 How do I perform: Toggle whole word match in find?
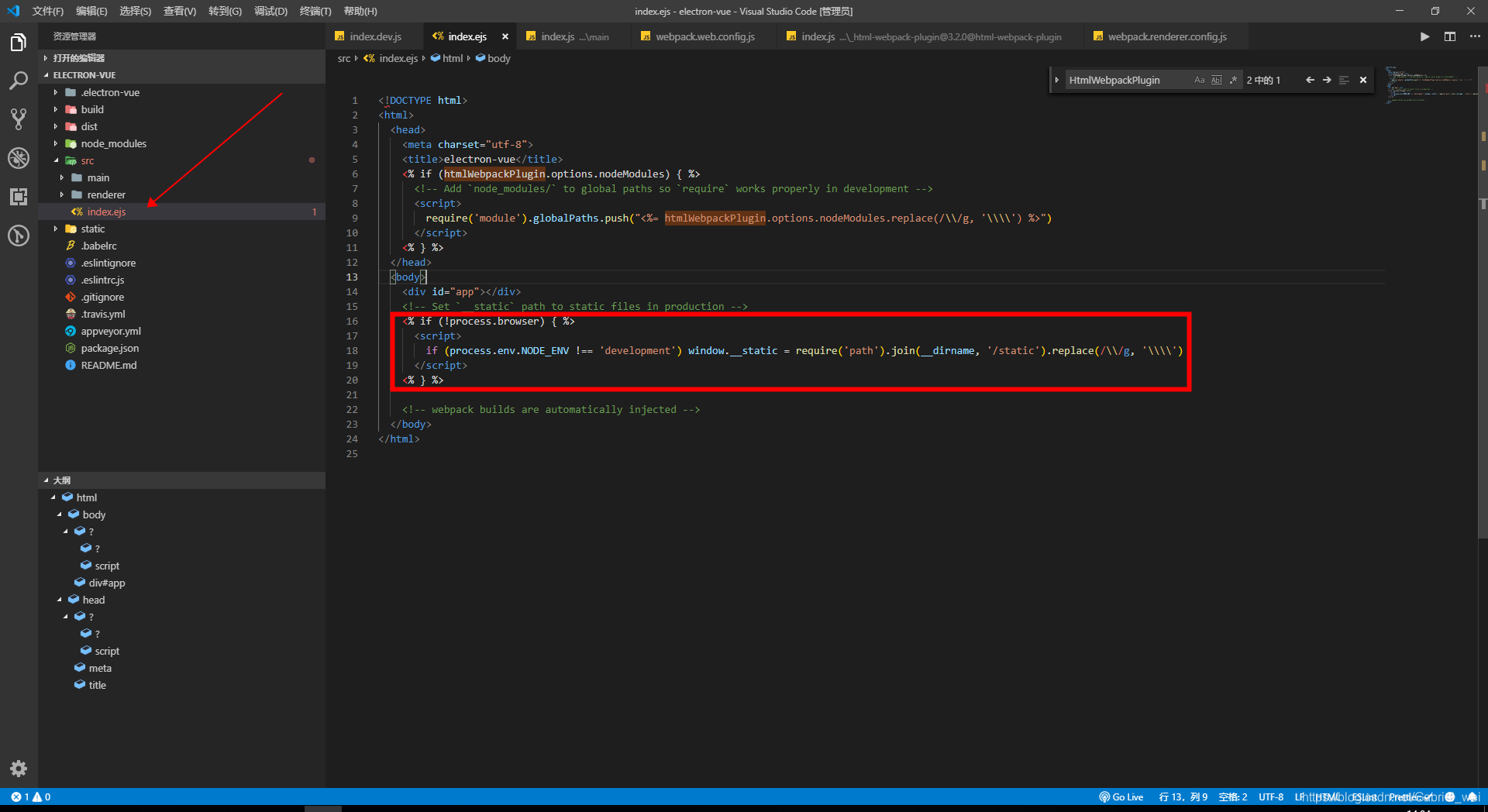(1217, 80)
